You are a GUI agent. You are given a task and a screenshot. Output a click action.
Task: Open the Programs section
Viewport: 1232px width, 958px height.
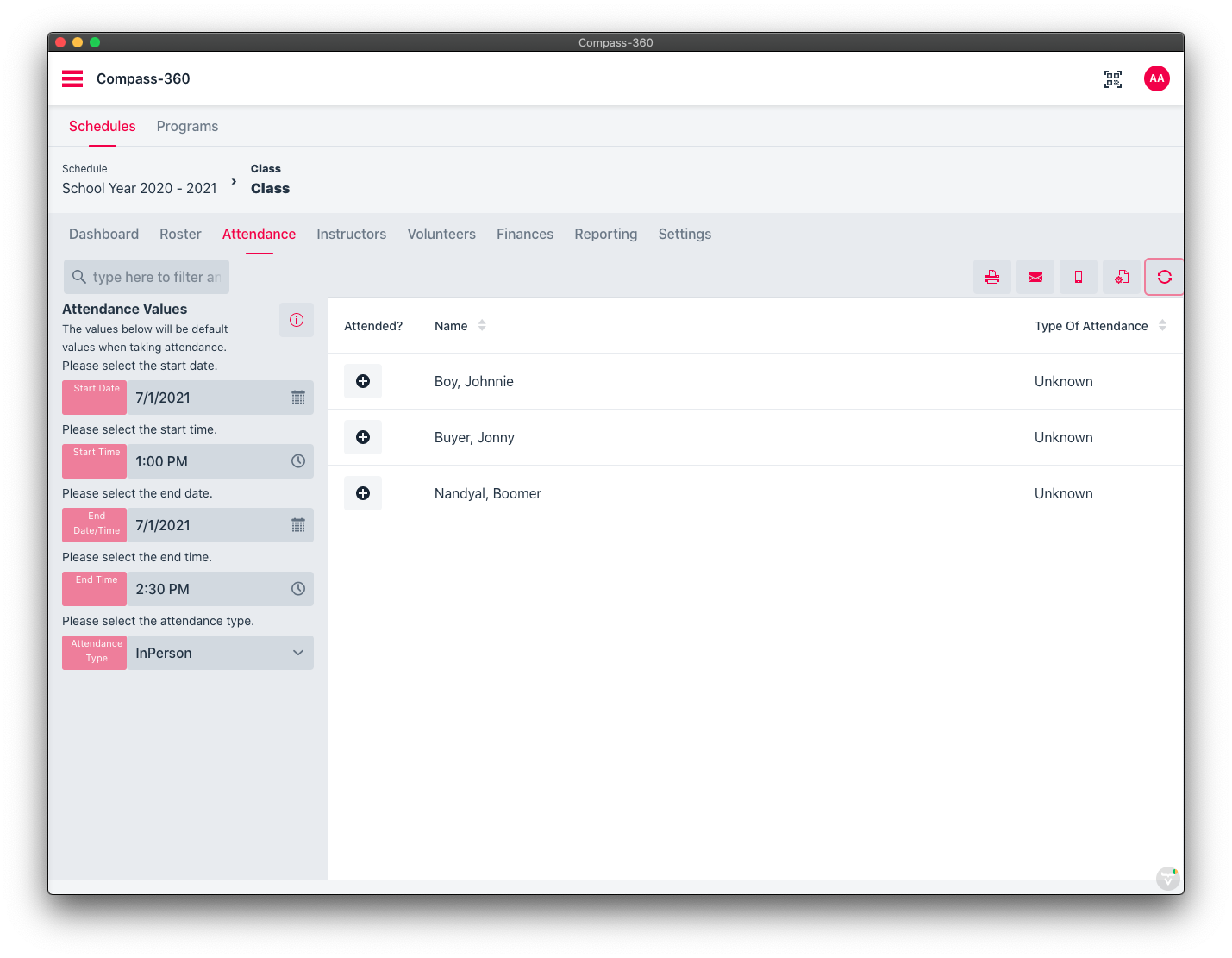point(187,126)
